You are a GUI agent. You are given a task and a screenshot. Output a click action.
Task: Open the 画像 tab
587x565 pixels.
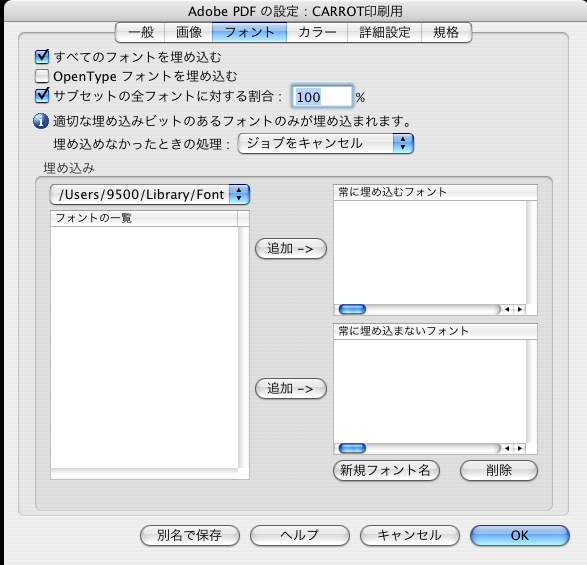pyautogui.click(x=188, y=32)
